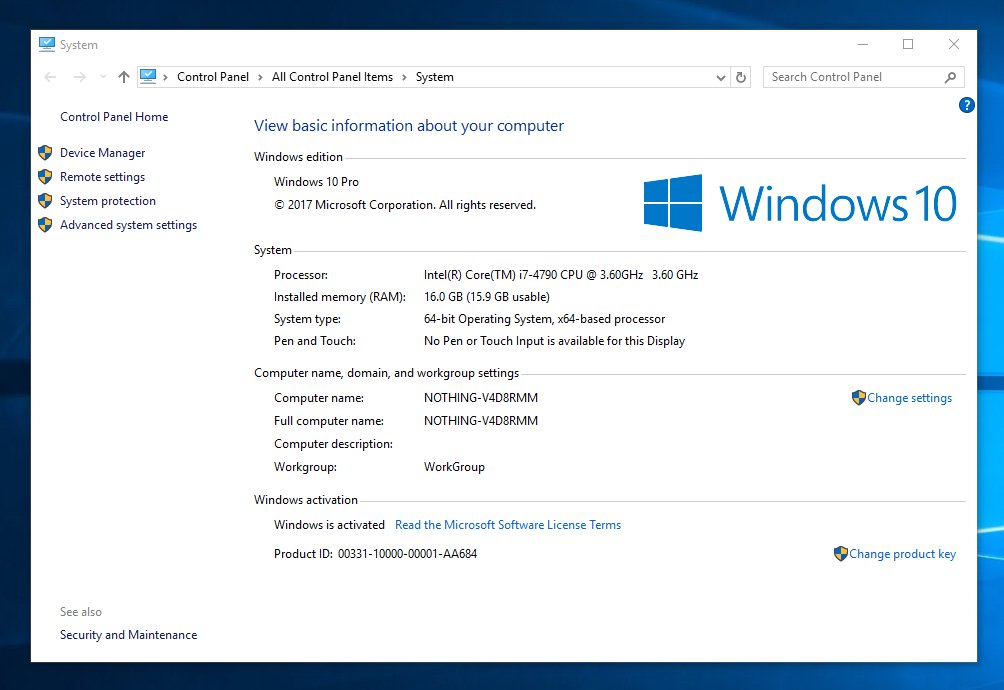Go up one level with the Up arrow
The height and width of the screenshot is (690, 1004).
(x=124, y=77)
